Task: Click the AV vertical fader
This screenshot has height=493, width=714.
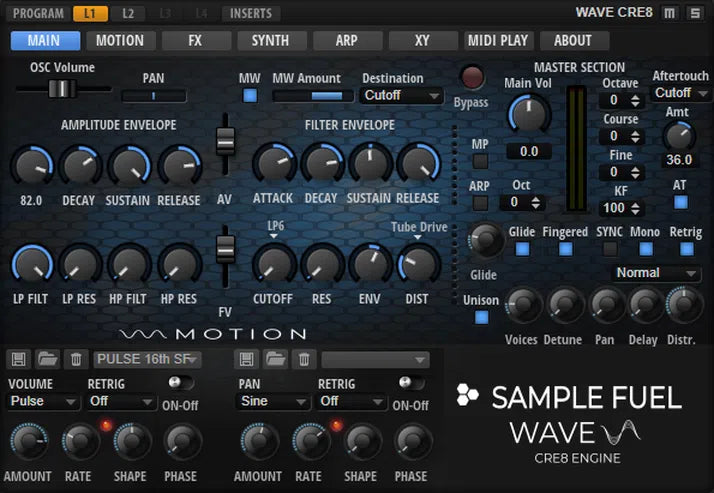Action: click(225, 144)
